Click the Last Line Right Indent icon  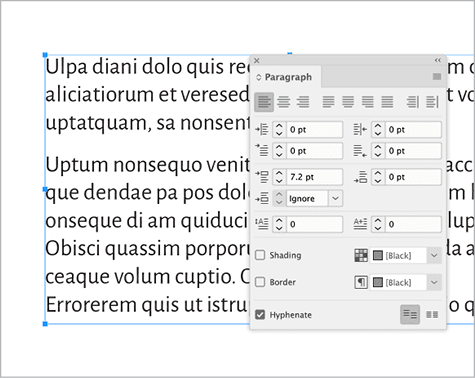pyautogui.click(x=360, y=150)
